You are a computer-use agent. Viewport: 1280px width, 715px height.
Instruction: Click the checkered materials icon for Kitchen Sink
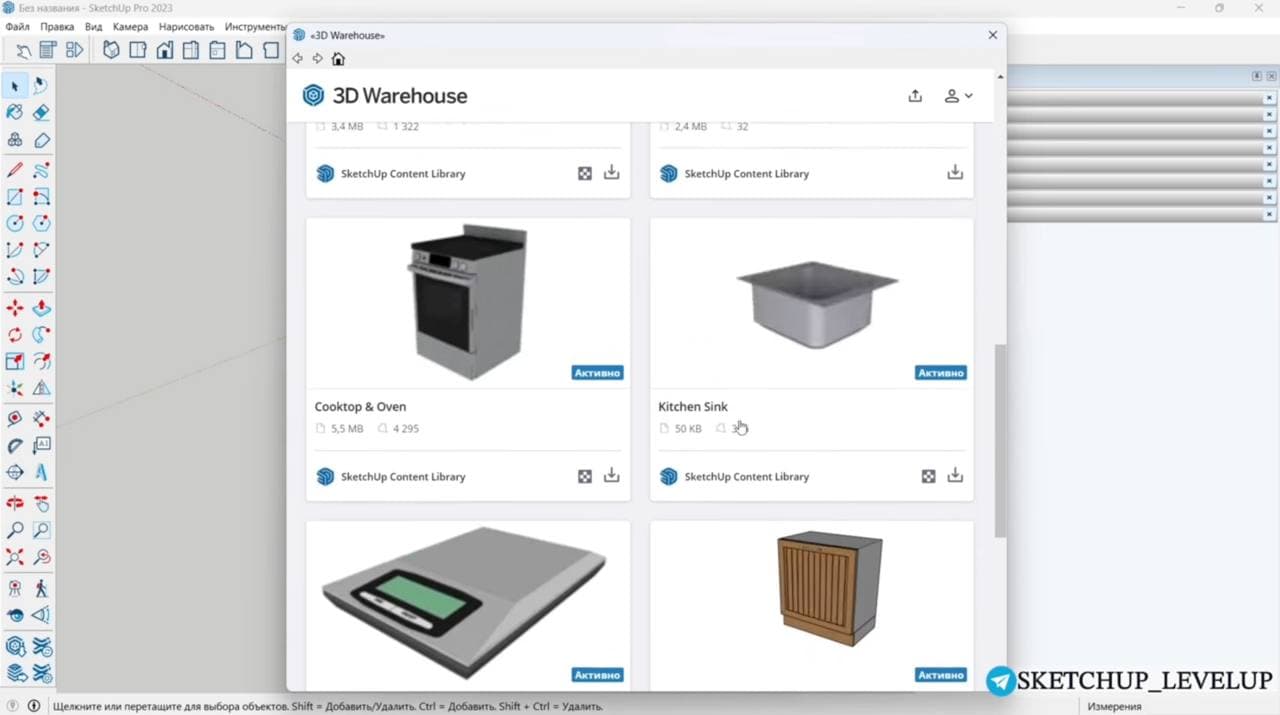click(928, 477)
